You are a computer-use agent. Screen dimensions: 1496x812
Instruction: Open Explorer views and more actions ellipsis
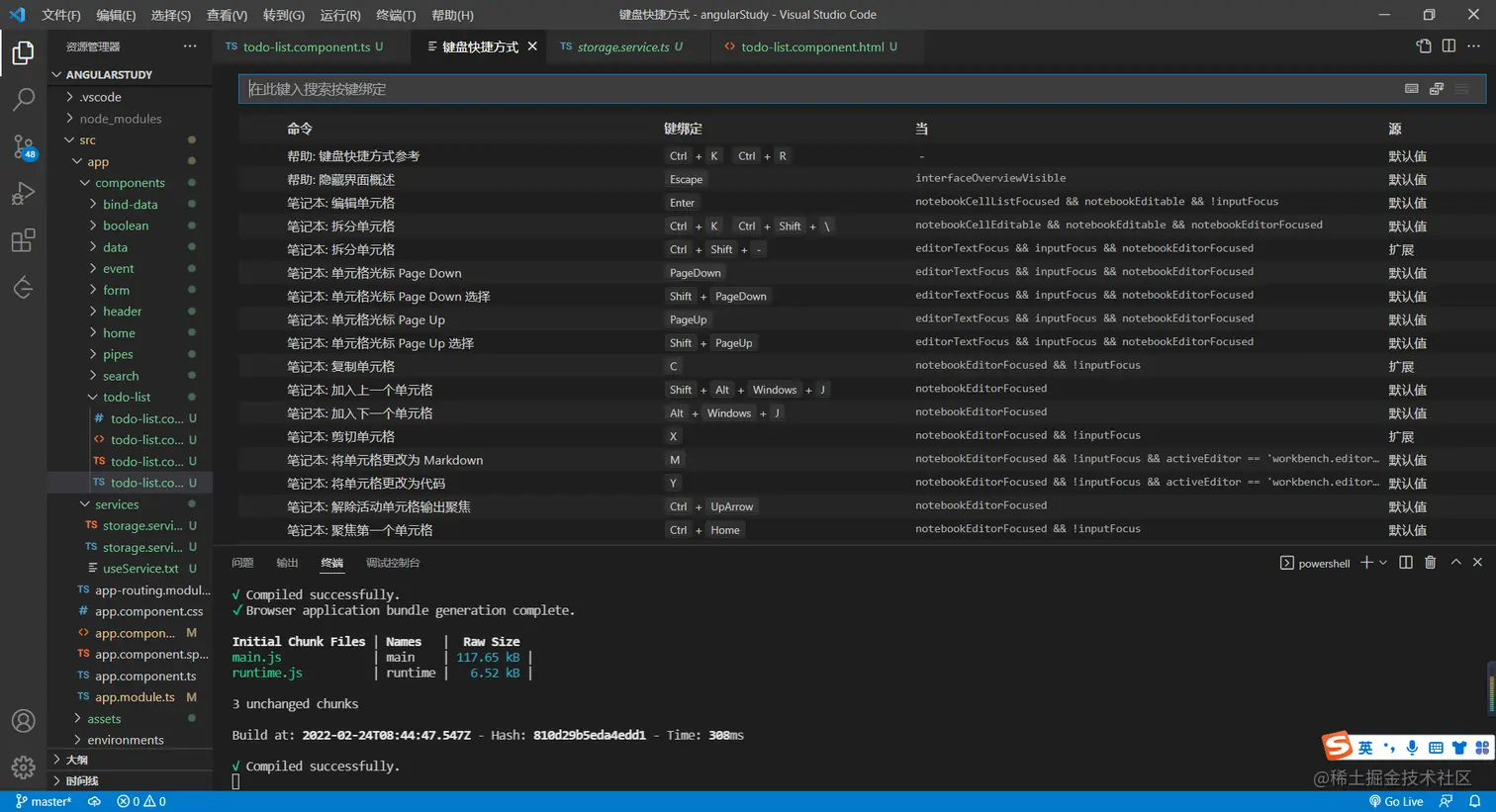pos(190,46)
